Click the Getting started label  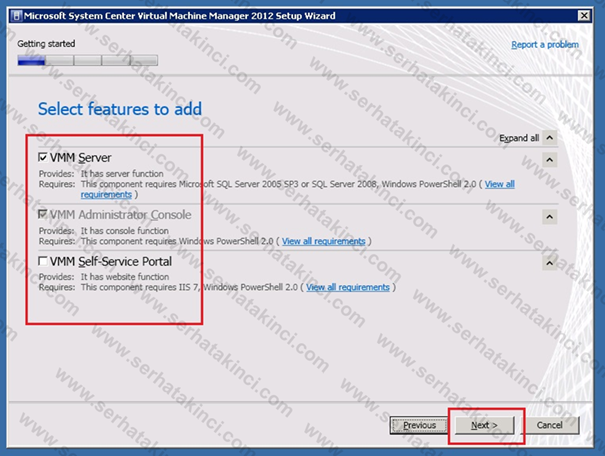pos(46,44)
